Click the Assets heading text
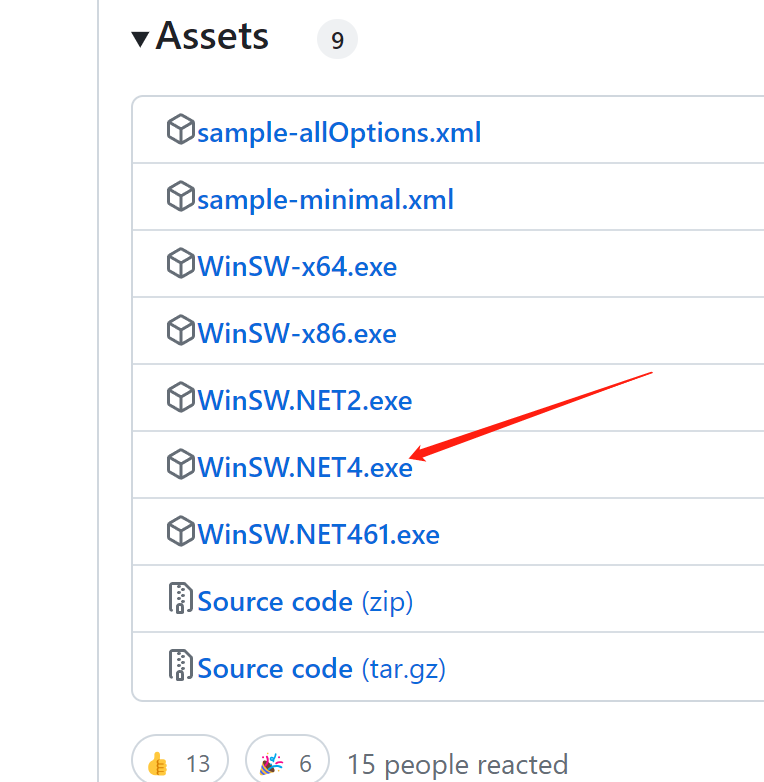Image resolution: width=764 pixels, height=782 pixels. pos(212,36)
